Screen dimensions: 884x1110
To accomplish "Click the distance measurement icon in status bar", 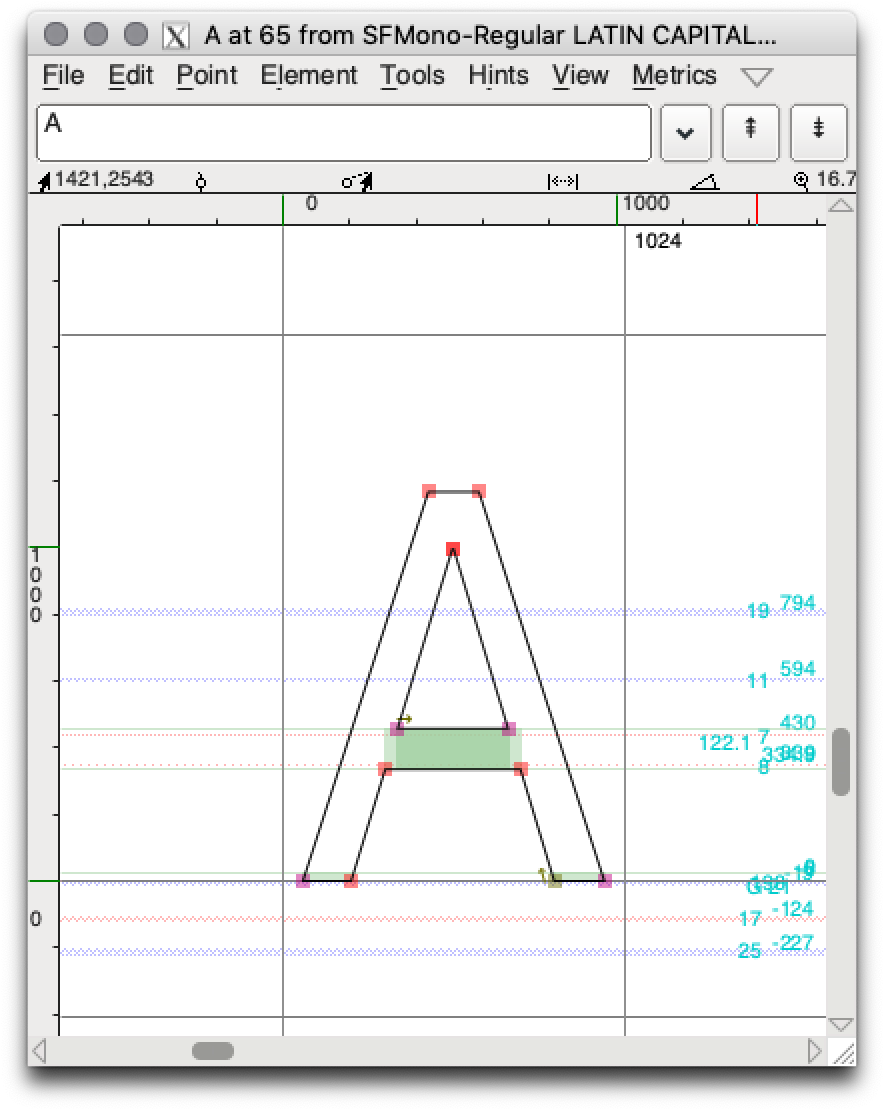I will tap(563, 181).
